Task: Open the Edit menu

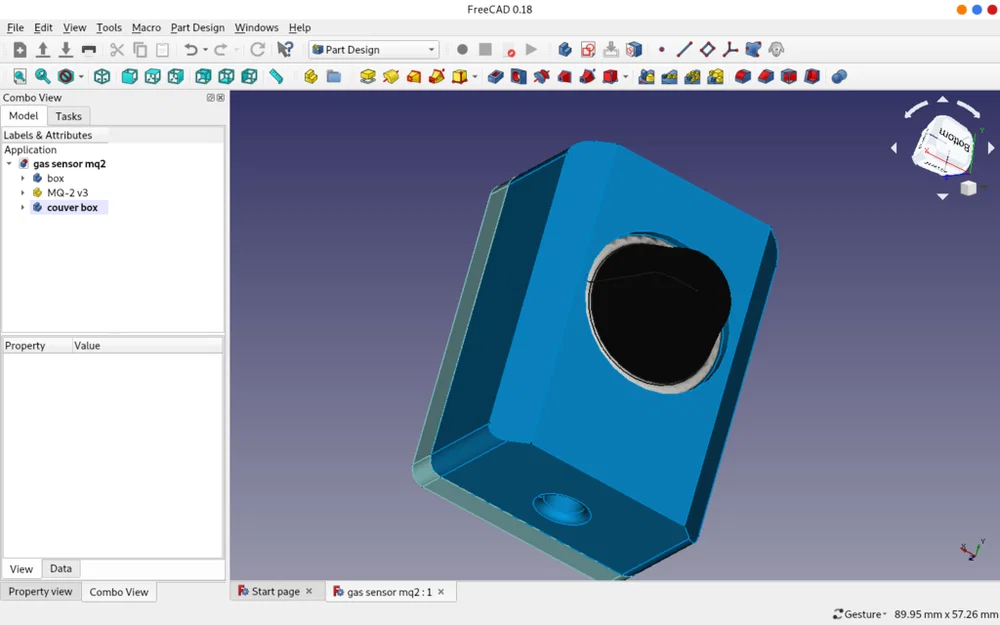Action: [x=43, y=27]
